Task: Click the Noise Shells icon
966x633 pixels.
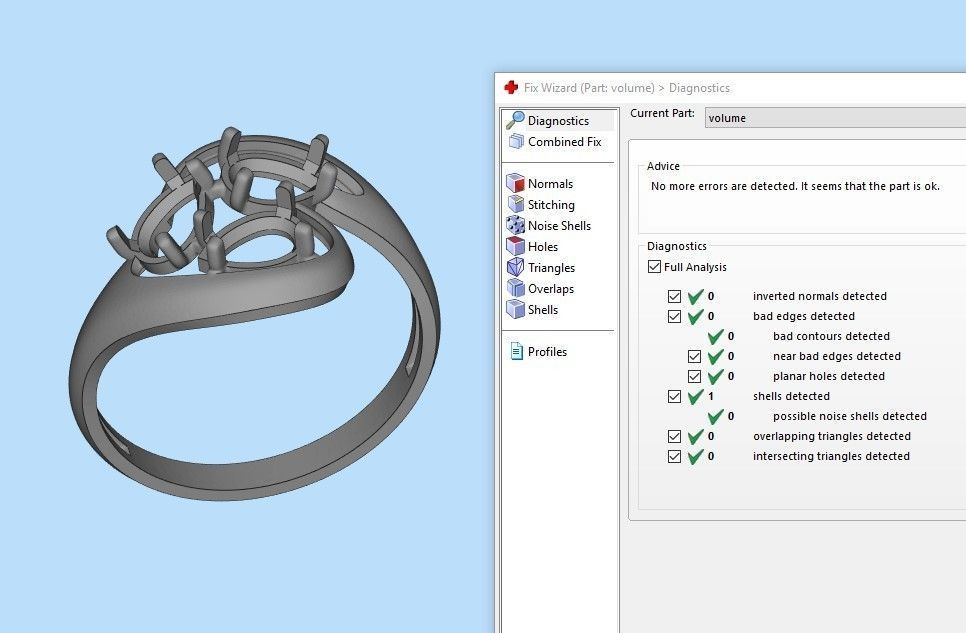Action: pyautogui.click(x=515, y=225)
